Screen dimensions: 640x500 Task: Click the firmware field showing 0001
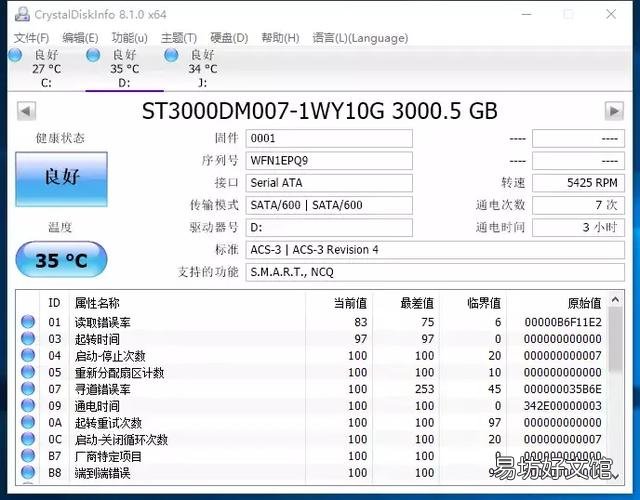pyautogui.click(x=329, y=138)
